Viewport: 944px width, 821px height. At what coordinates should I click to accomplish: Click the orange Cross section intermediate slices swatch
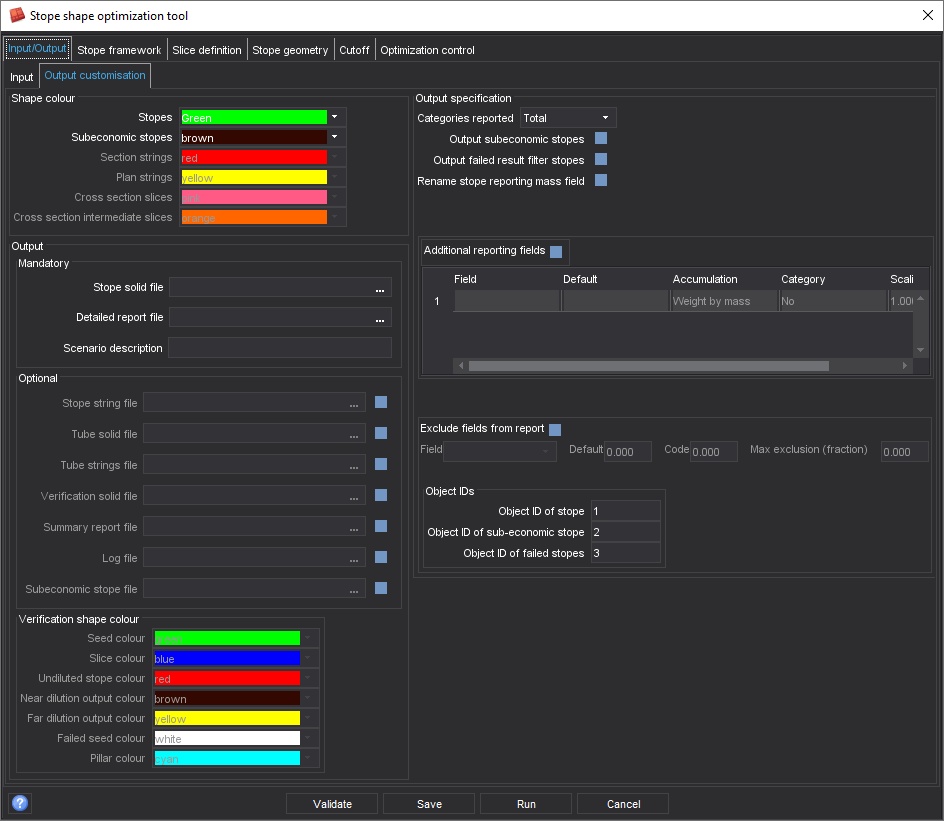pos(253,217)
